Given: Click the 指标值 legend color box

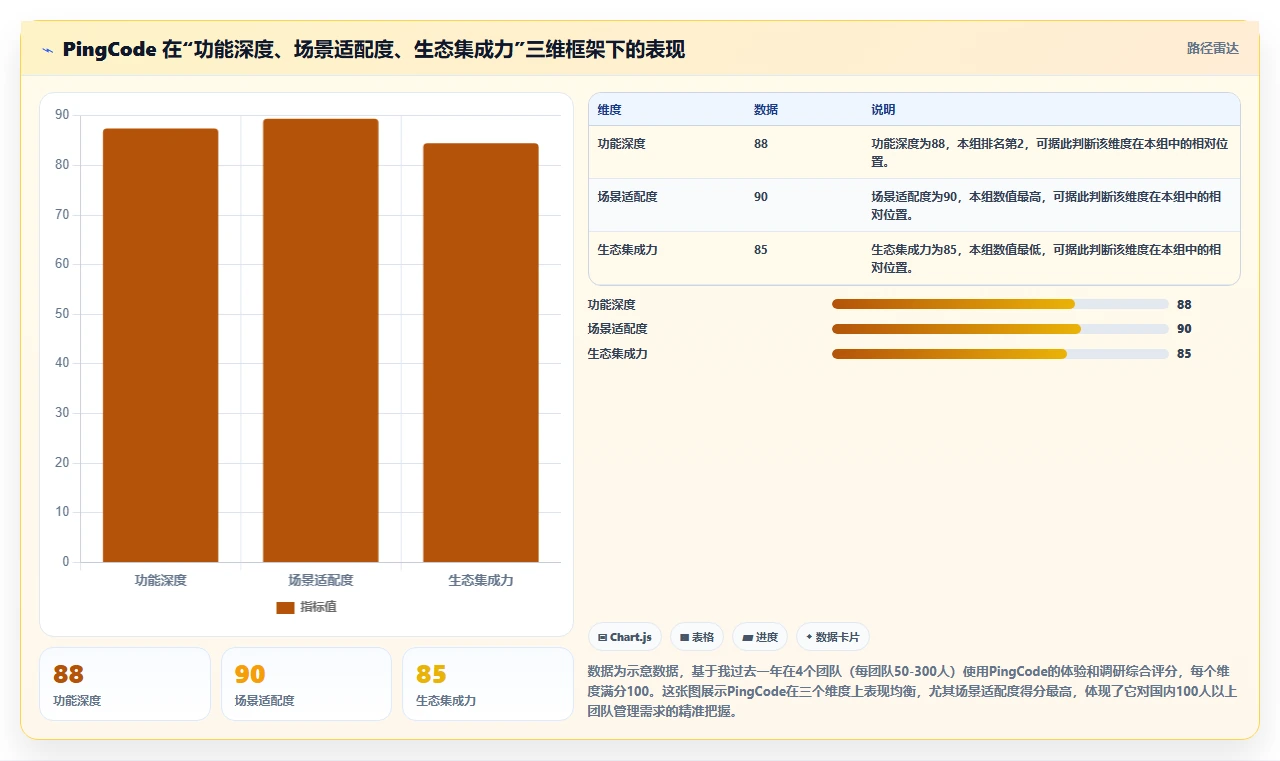Looking at the screenshot, I should pyautogui.click(x=285, y=607).
